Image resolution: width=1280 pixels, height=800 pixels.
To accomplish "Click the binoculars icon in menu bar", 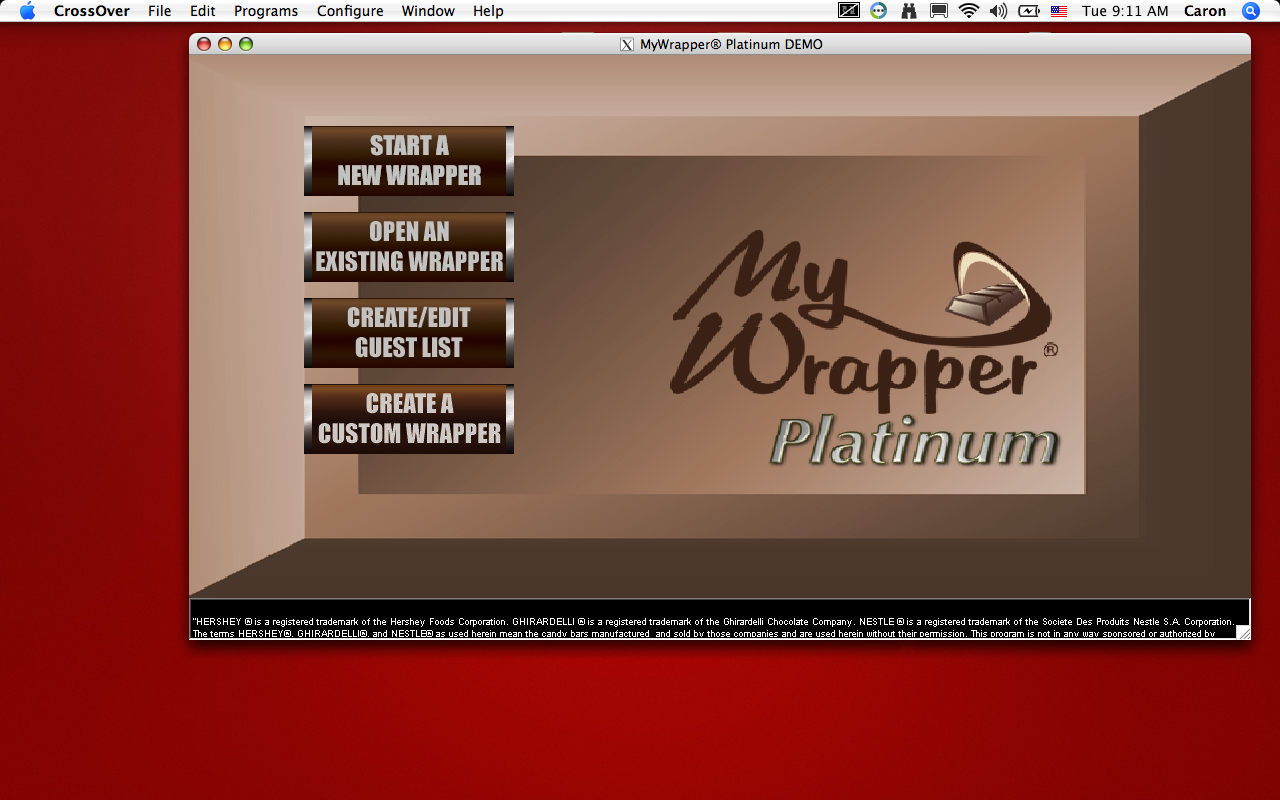I will [x=909, y=11].
